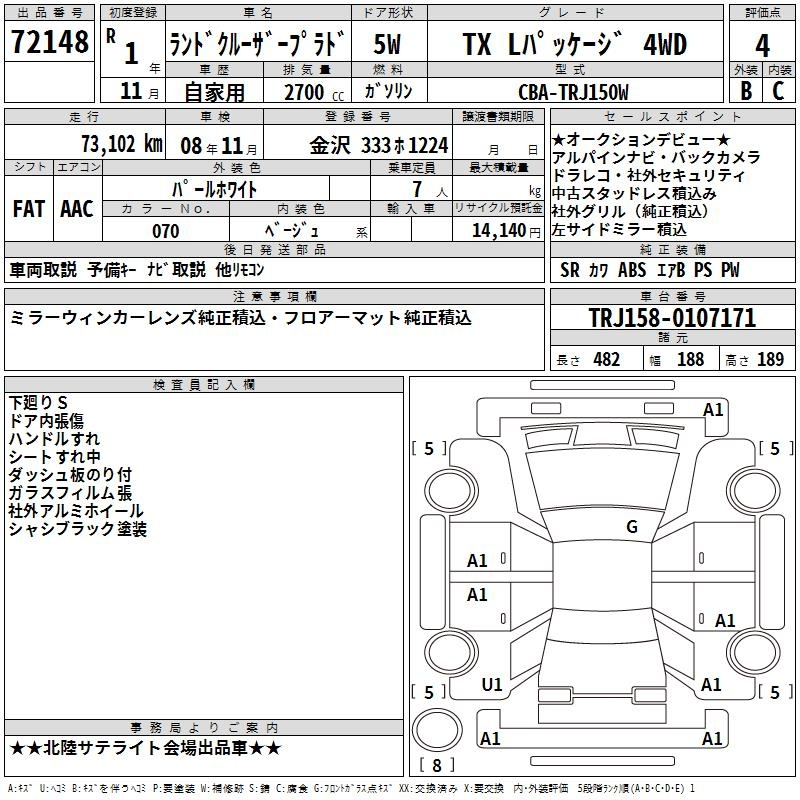Select the G mark on the windshield

632,527
